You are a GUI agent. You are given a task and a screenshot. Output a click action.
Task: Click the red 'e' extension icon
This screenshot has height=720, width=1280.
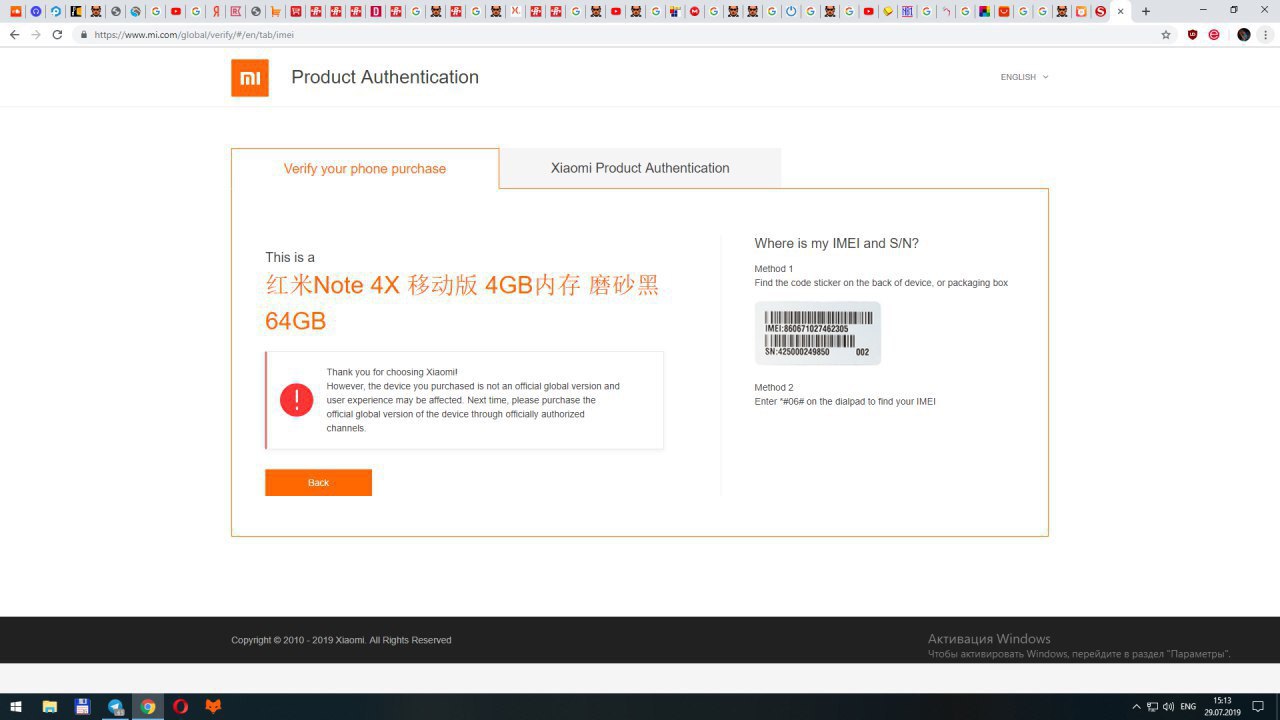point(1214,34)
